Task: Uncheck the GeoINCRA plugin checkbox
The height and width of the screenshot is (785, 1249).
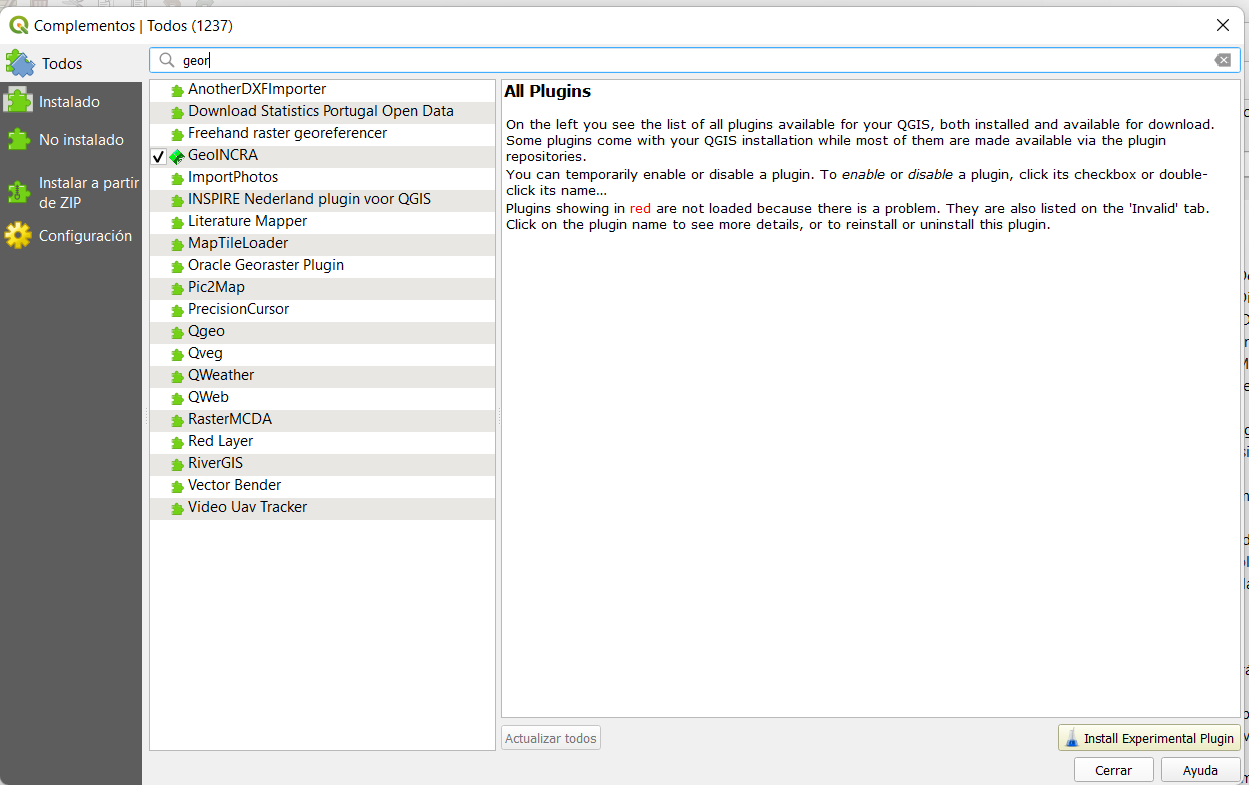Action: 158,156
